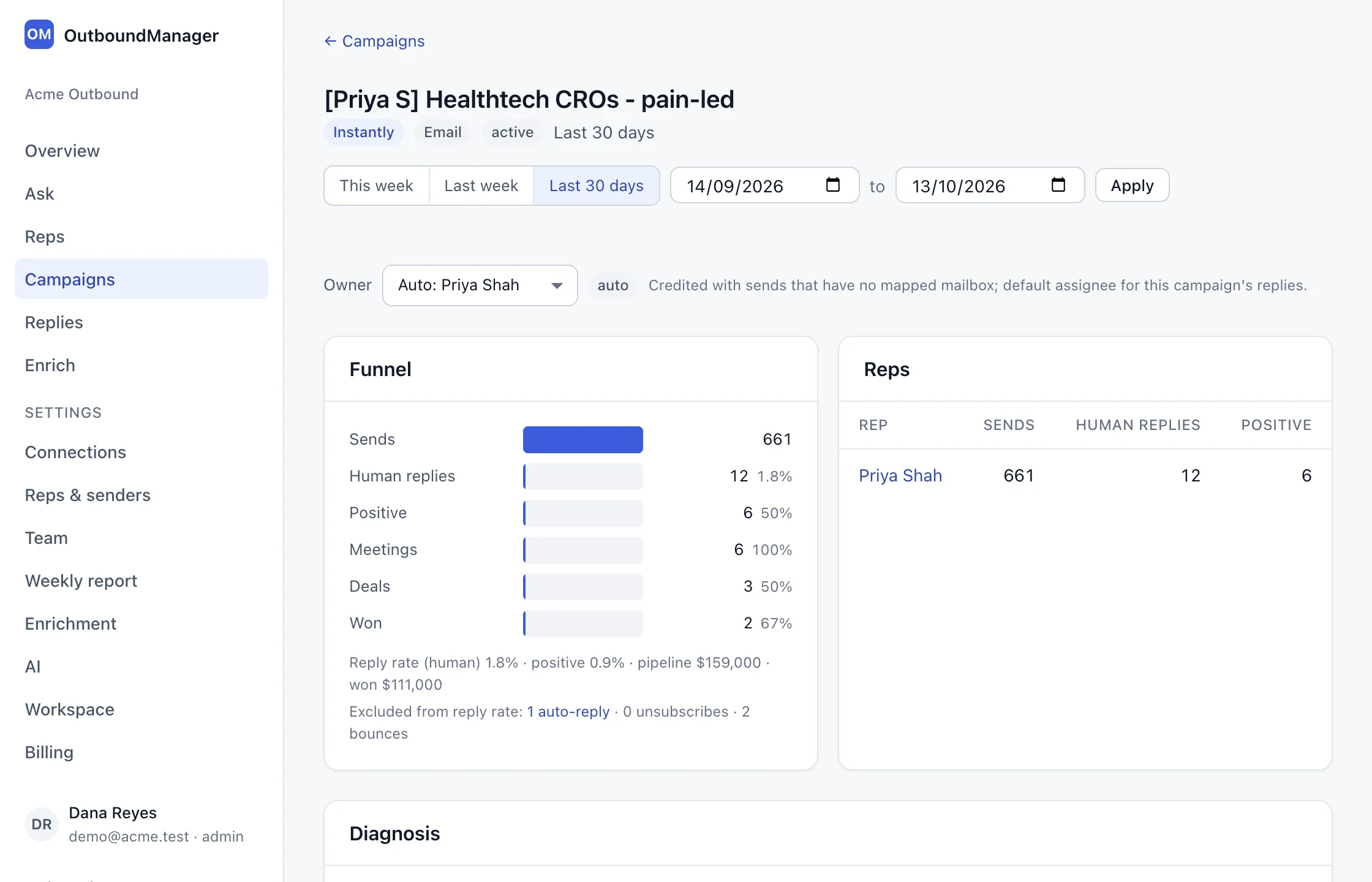
Task: Click the Won funnel bar
Action: coord(583,624)
